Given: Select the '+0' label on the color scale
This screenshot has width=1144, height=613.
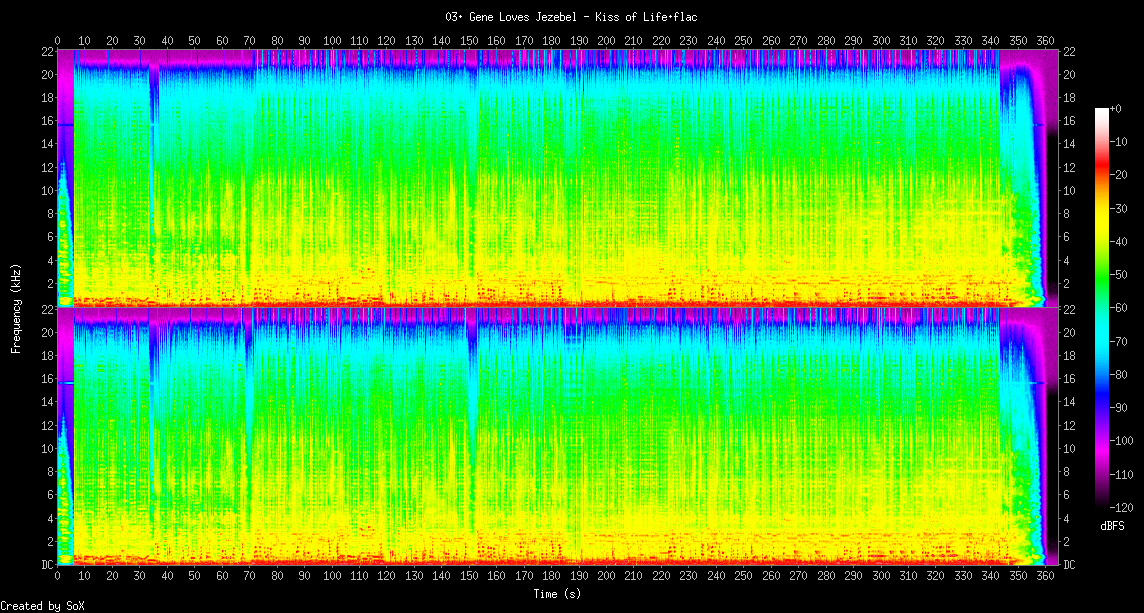Looking at the screenshot, I should pyautogui.click(x=1117, y=108).
